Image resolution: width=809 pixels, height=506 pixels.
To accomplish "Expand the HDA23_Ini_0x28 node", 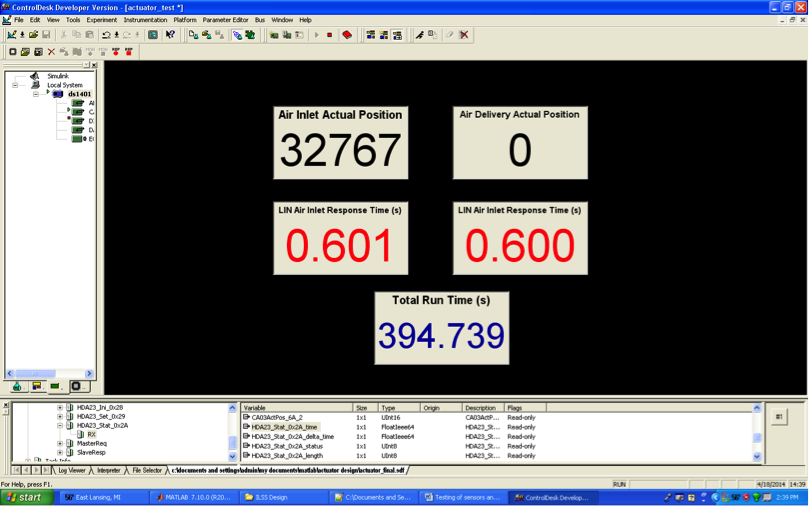I will tap(60, 407).
